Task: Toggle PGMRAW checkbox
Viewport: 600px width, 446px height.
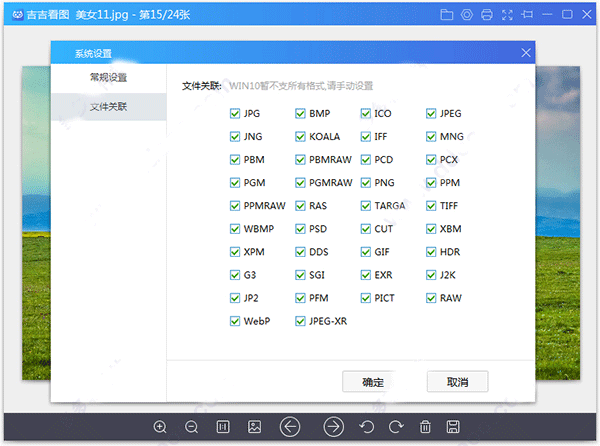Action: pos(300,183)
